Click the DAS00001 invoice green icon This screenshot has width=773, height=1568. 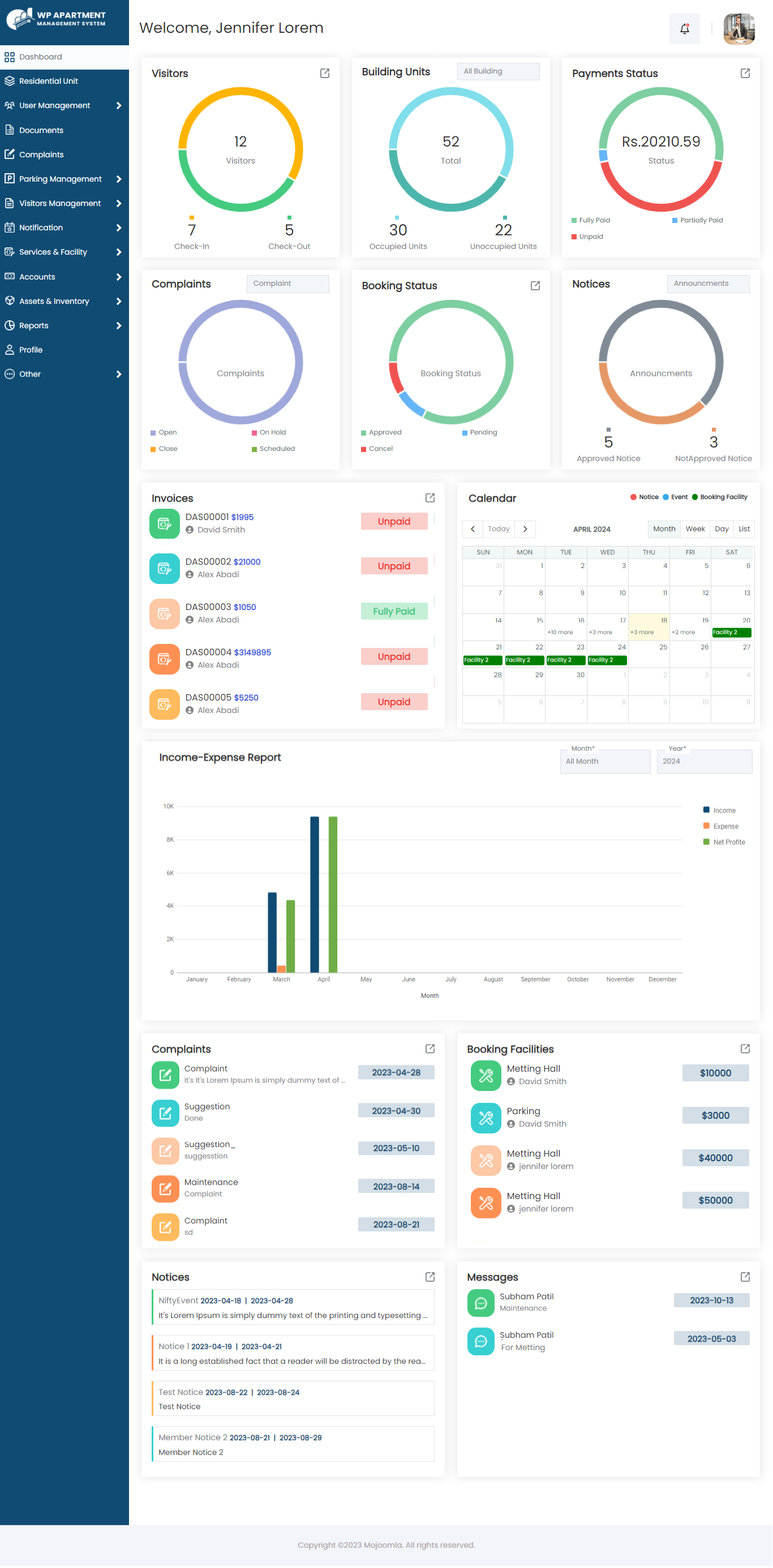pos(164,523)
